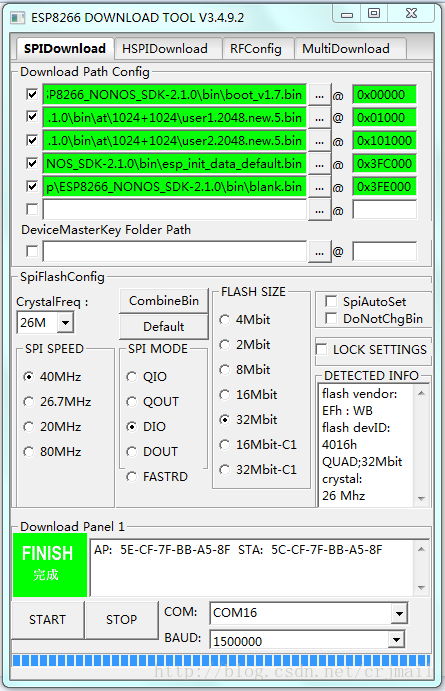
Task: Close the ESP8266 Download Tool window
Action: tap(412, 14)
